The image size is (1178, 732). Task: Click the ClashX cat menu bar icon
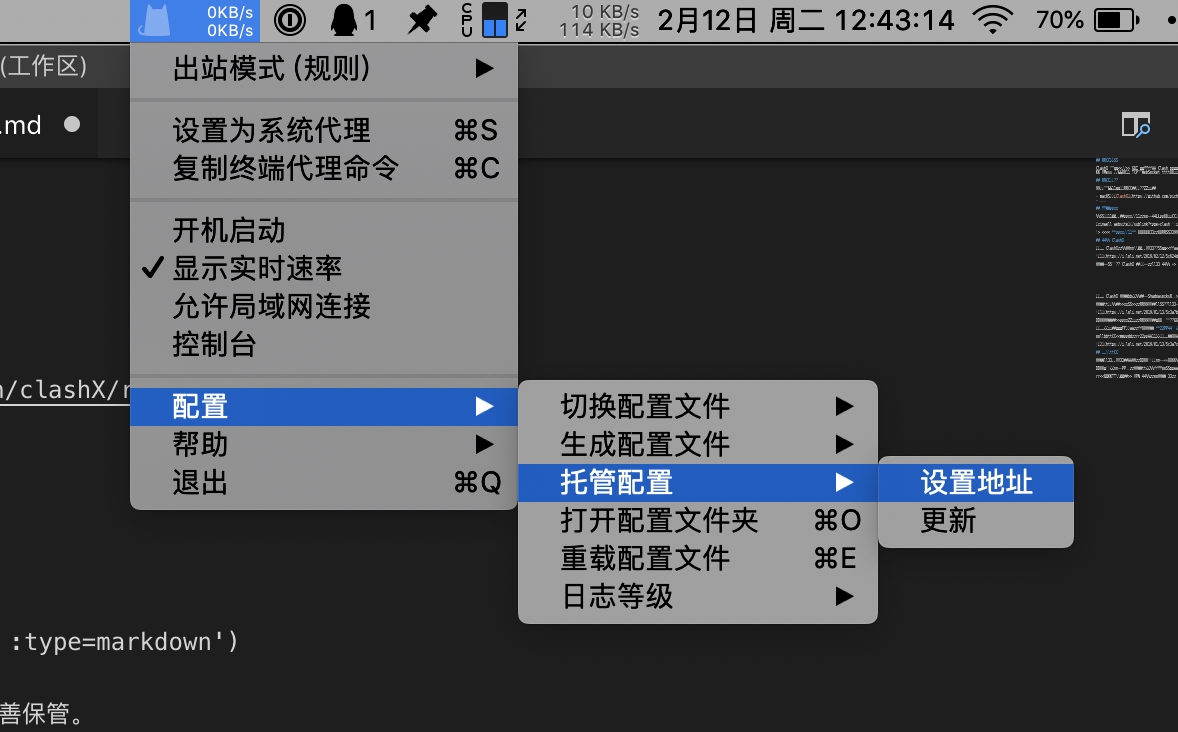(155, 20)
